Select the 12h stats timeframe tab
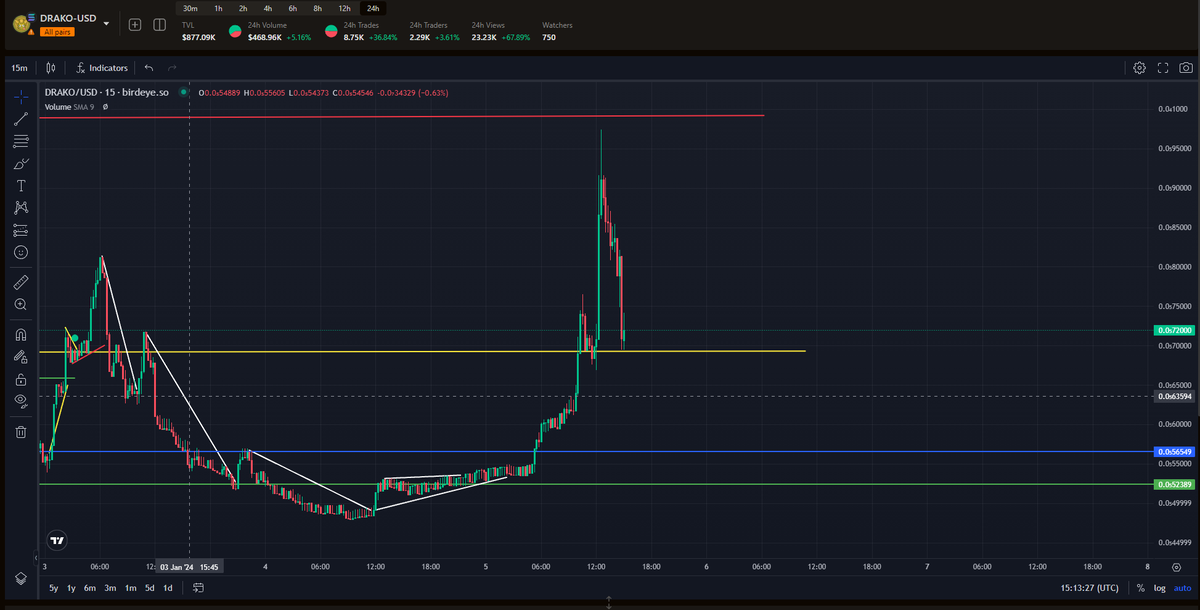1200x610 pixels. point(344,8)
